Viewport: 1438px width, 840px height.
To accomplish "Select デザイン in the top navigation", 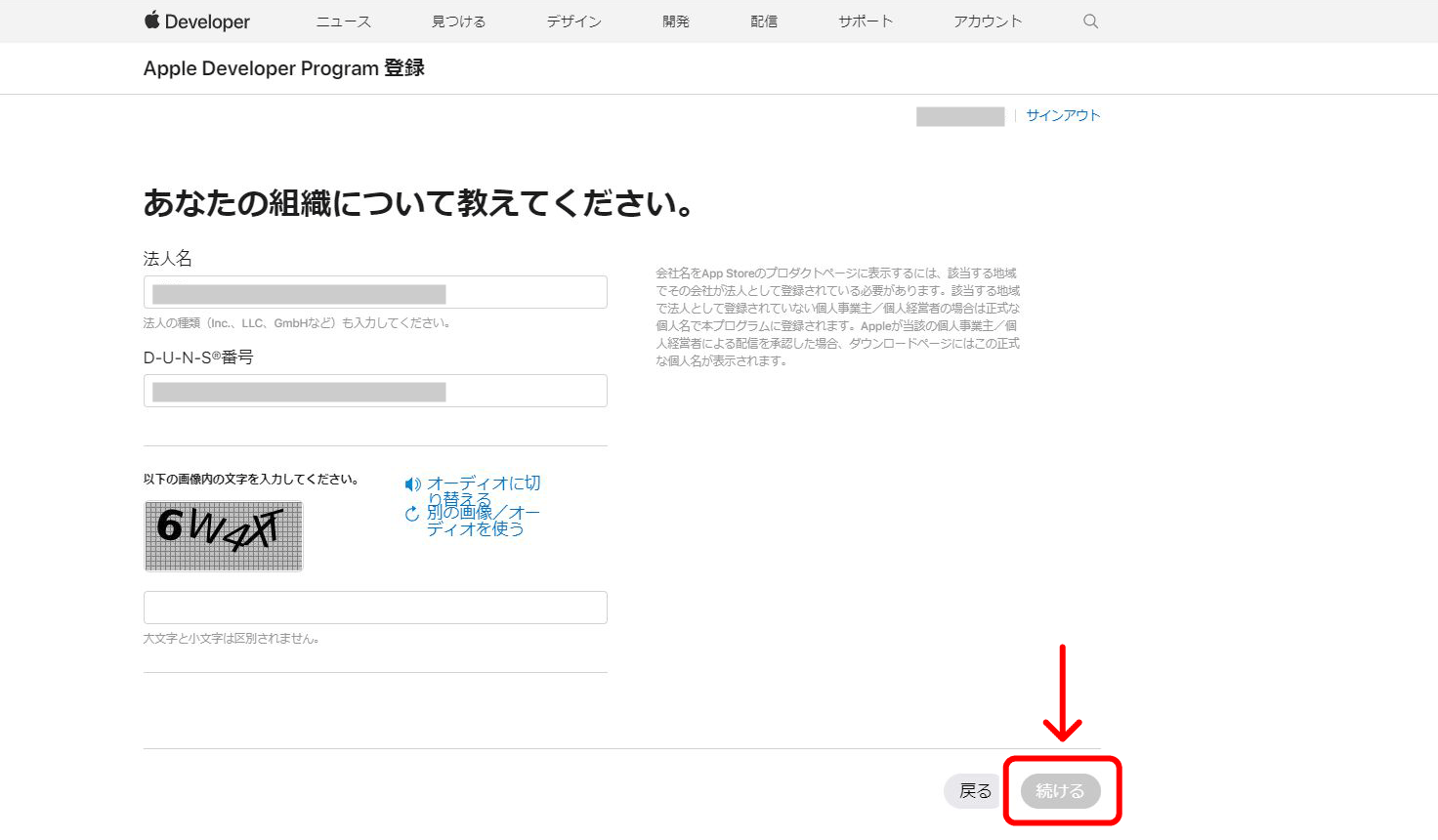I will click(x=573, y=21).
